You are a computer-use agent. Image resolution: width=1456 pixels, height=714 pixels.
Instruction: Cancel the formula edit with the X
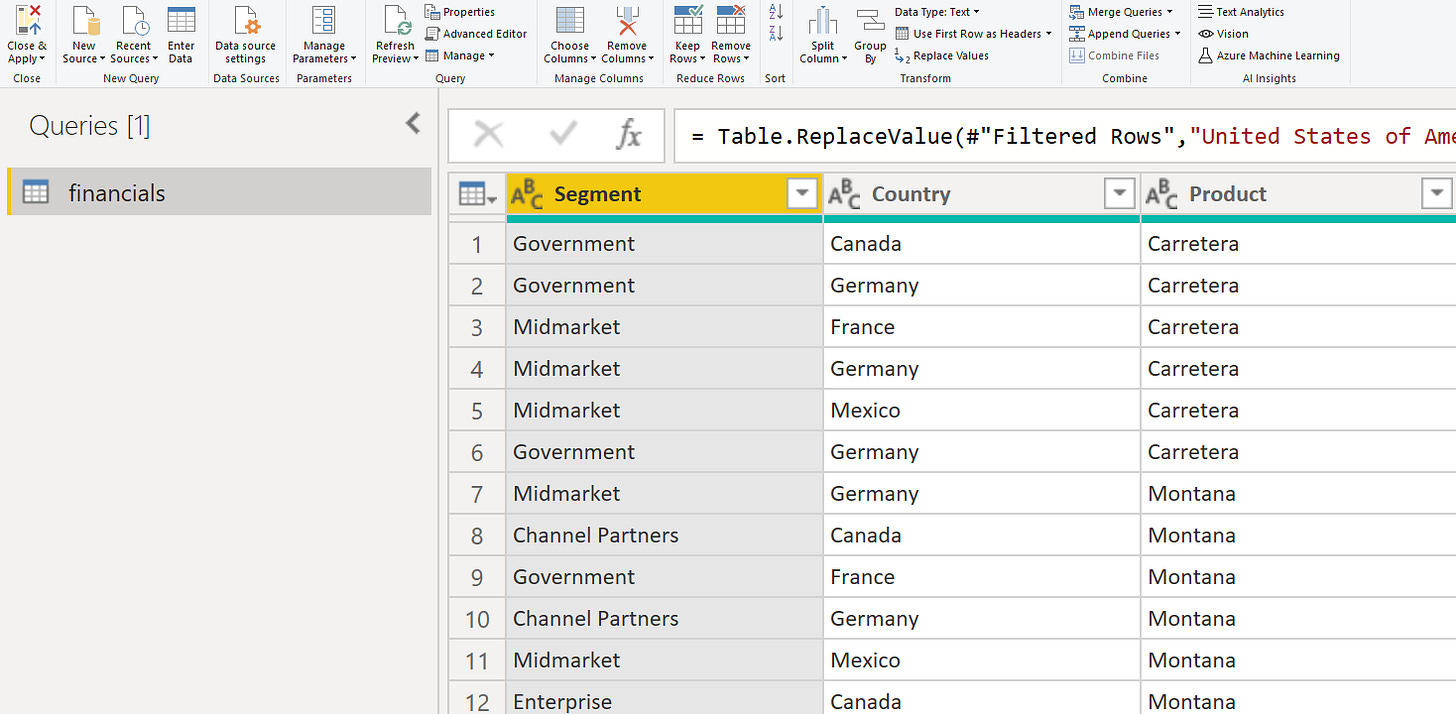[488, 135]
